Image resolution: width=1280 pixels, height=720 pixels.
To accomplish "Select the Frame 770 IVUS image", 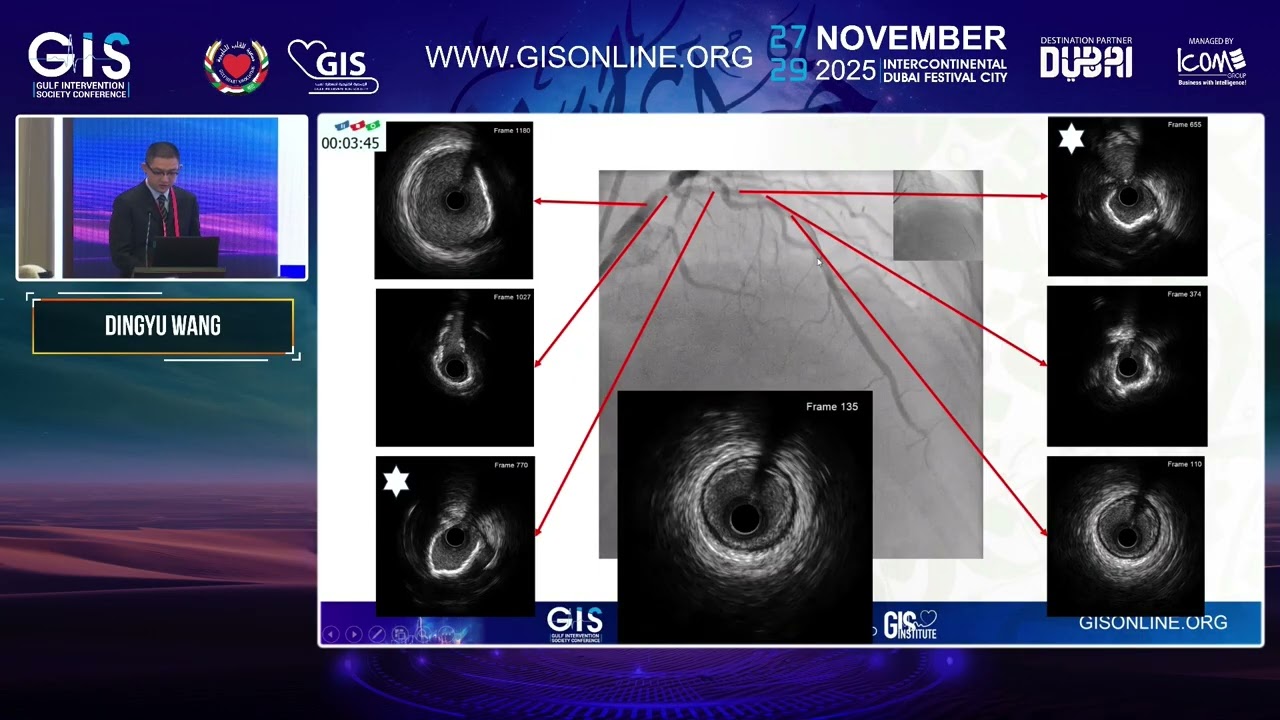I will click(455, 536).
